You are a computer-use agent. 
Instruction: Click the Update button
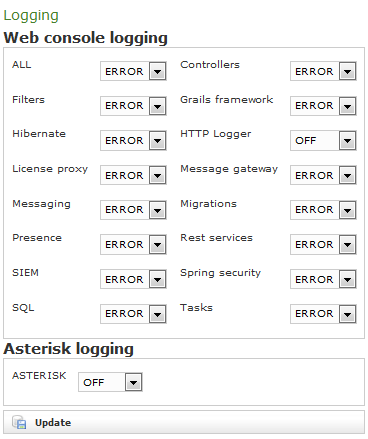[184, 422]
